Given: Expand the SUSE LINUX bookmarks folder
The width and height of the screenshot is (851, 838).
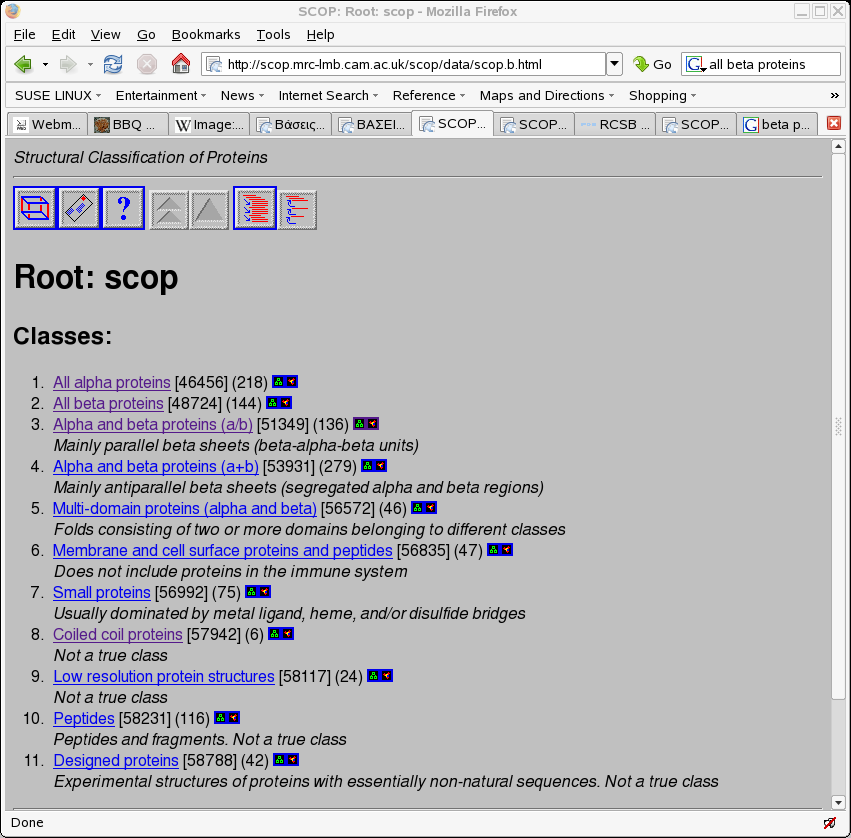Looking at the screenshot, I should coord(58,96).
